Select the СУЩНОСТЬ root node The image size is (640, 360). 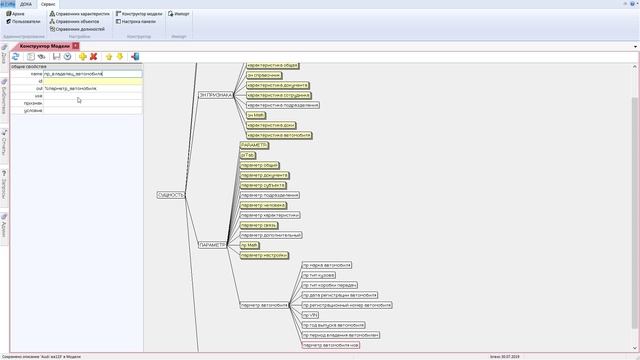click(171, 195)
